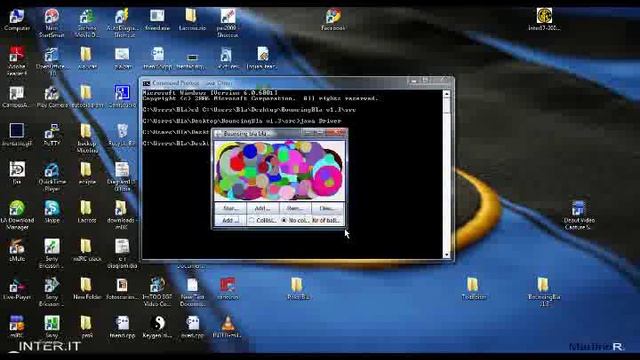Launch the mIRC shortcut in bottom-left corner
Screen dimensions: 640x360
click(x=17, y=327)
